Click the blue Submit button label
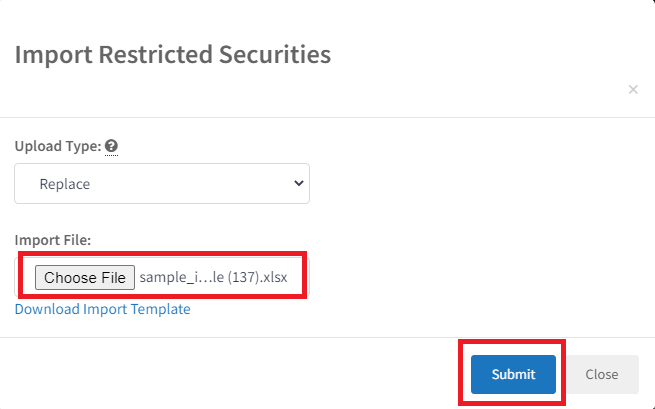 point(513,374)
